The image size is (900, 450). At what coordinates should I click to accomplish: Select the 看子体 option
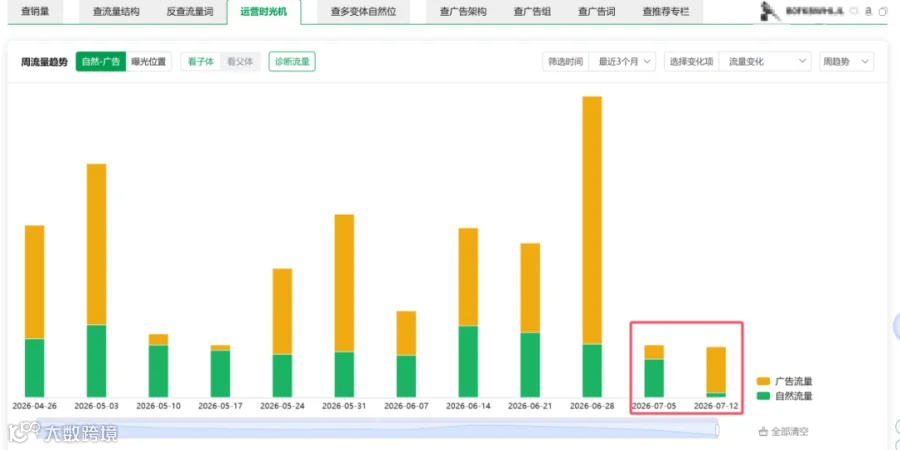click(x=200, y=62)
